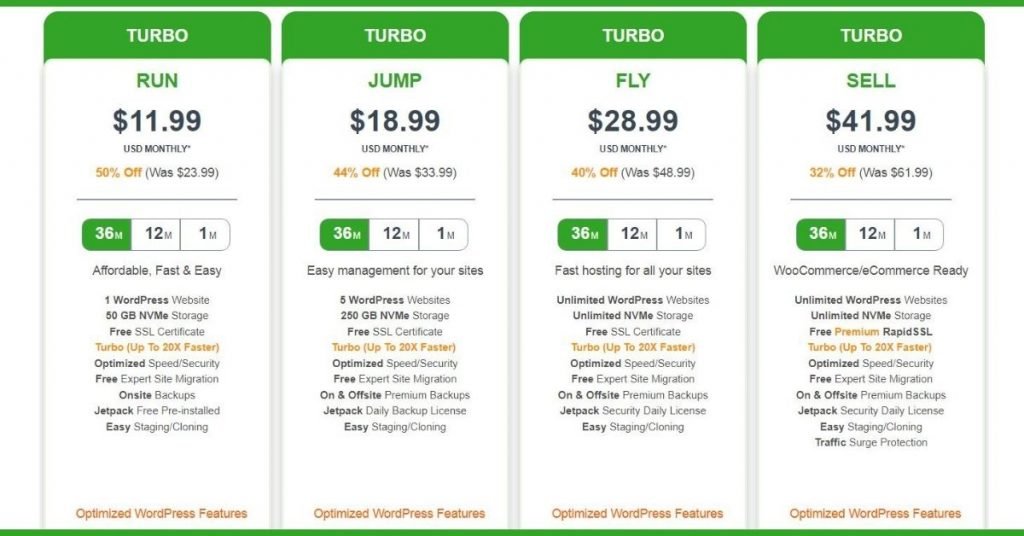Select 1M term on Sell plan

click(x=920, y=234)
